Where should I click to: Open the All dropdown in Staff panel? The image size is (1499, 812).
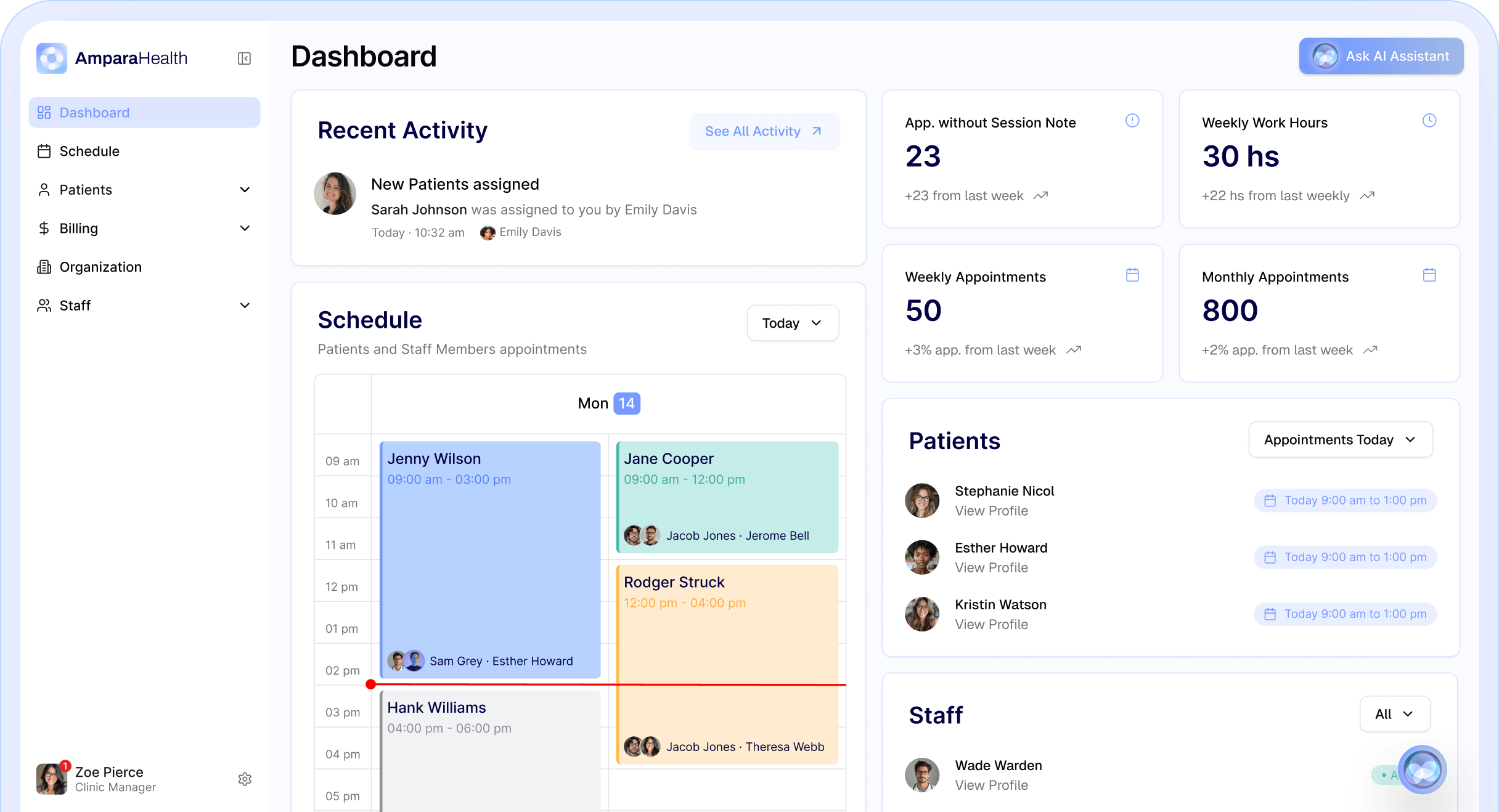click(x=1395, y=714)
